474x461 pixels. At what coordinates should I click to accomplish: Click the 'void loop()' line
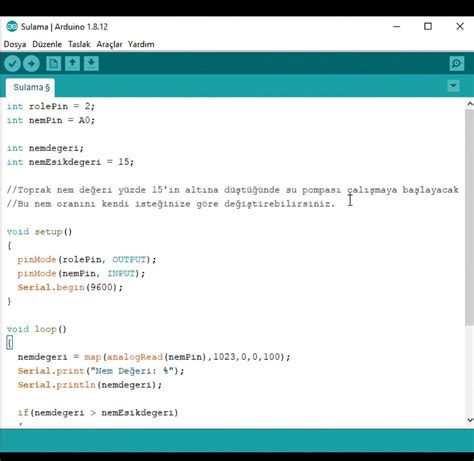click(x=37, y=329)
